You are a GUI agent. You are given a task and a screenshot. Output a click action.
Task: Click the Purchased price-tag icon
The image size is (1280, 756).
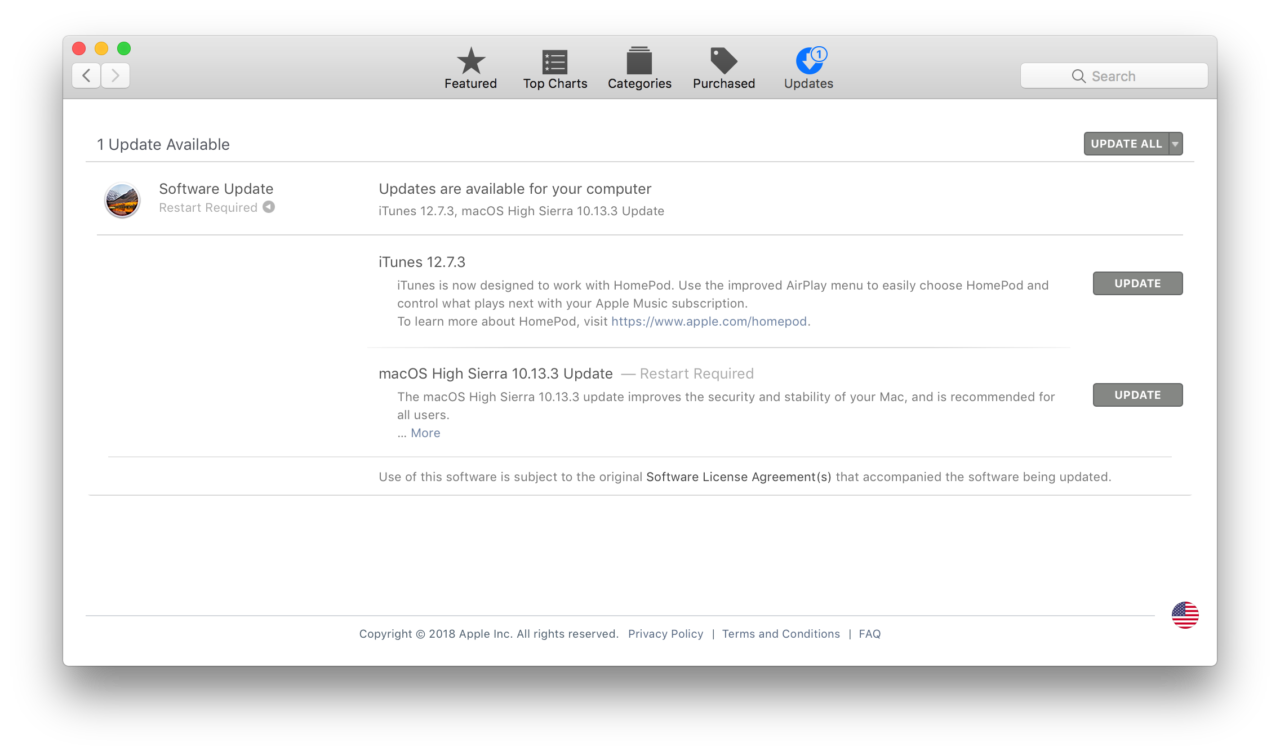(x=723, y=60)
